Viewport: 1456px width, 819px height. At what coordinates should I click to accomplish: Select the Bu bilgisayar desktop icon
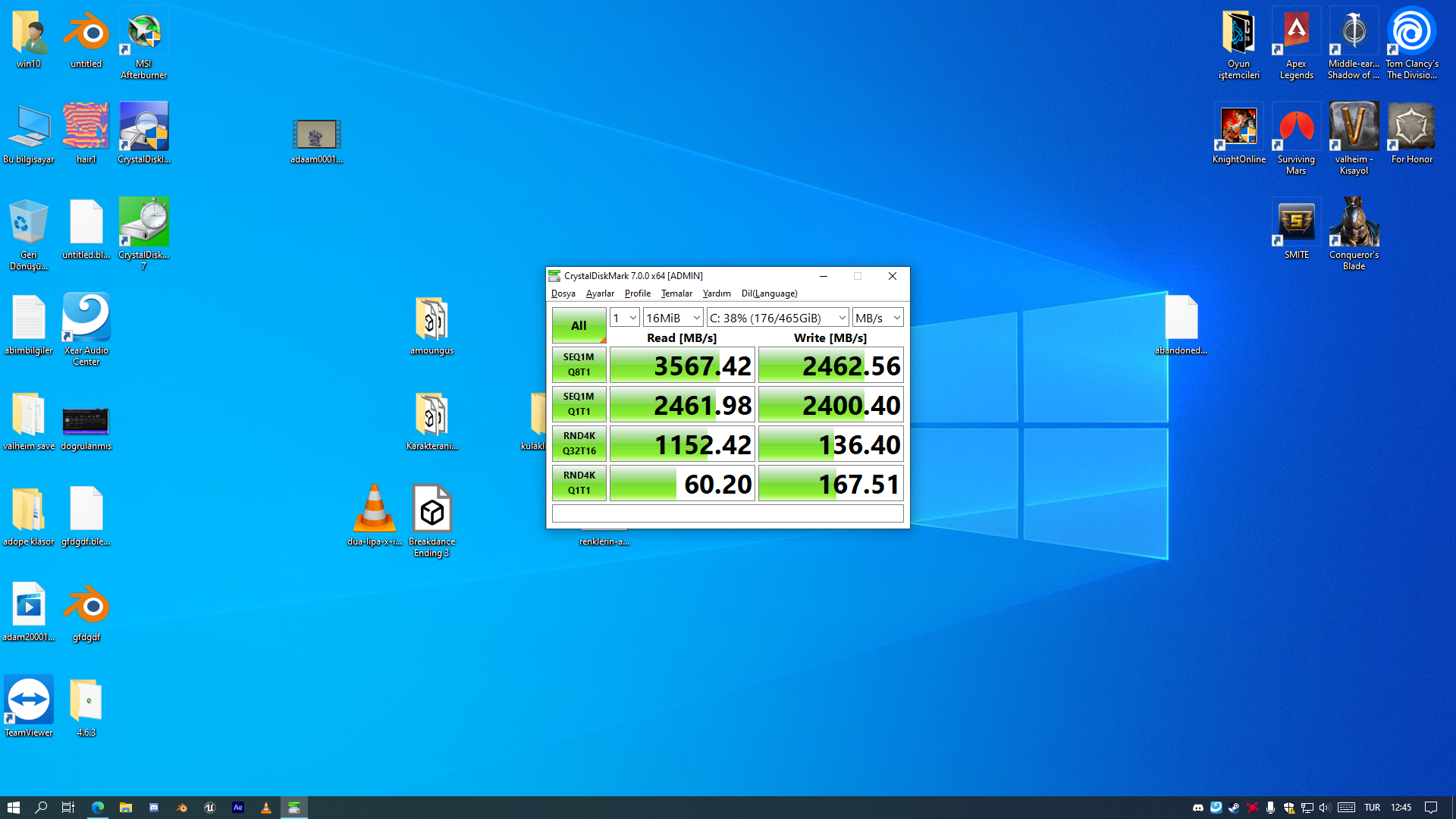(x=29, y=133)
